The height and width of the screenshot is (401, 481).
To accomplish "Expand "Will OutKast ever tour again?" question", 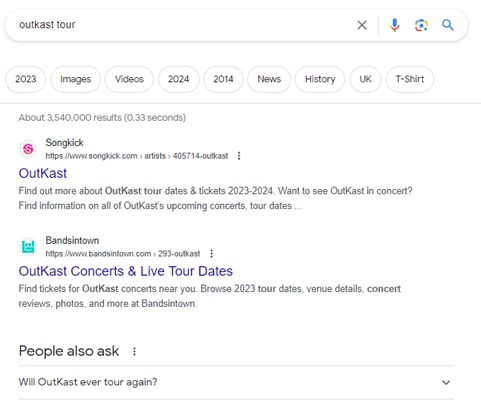I will point(236,382).
